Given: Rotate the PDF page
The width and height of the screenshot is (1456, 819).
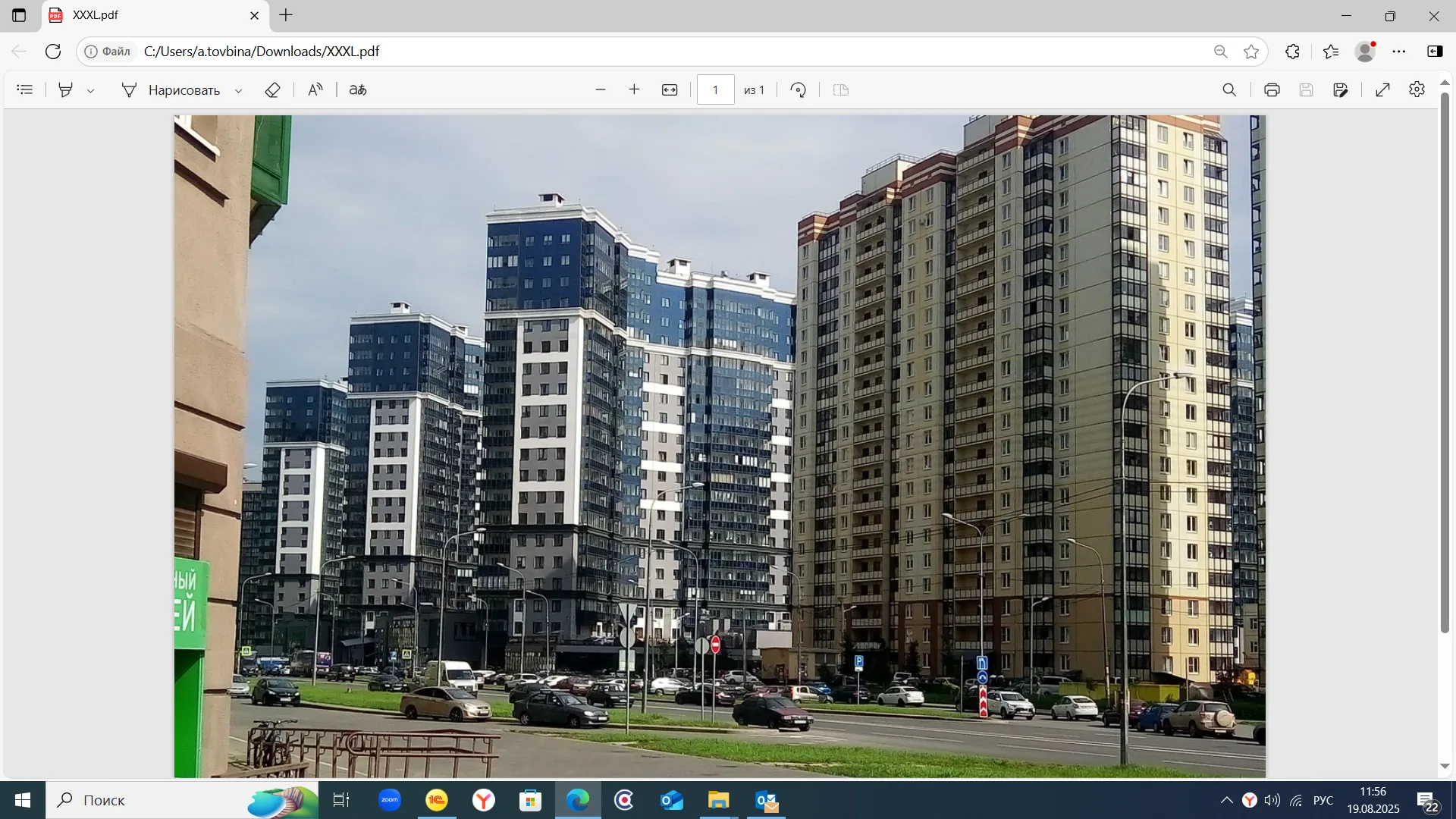Looking at the screenshot, I should (x=798, y=89).
